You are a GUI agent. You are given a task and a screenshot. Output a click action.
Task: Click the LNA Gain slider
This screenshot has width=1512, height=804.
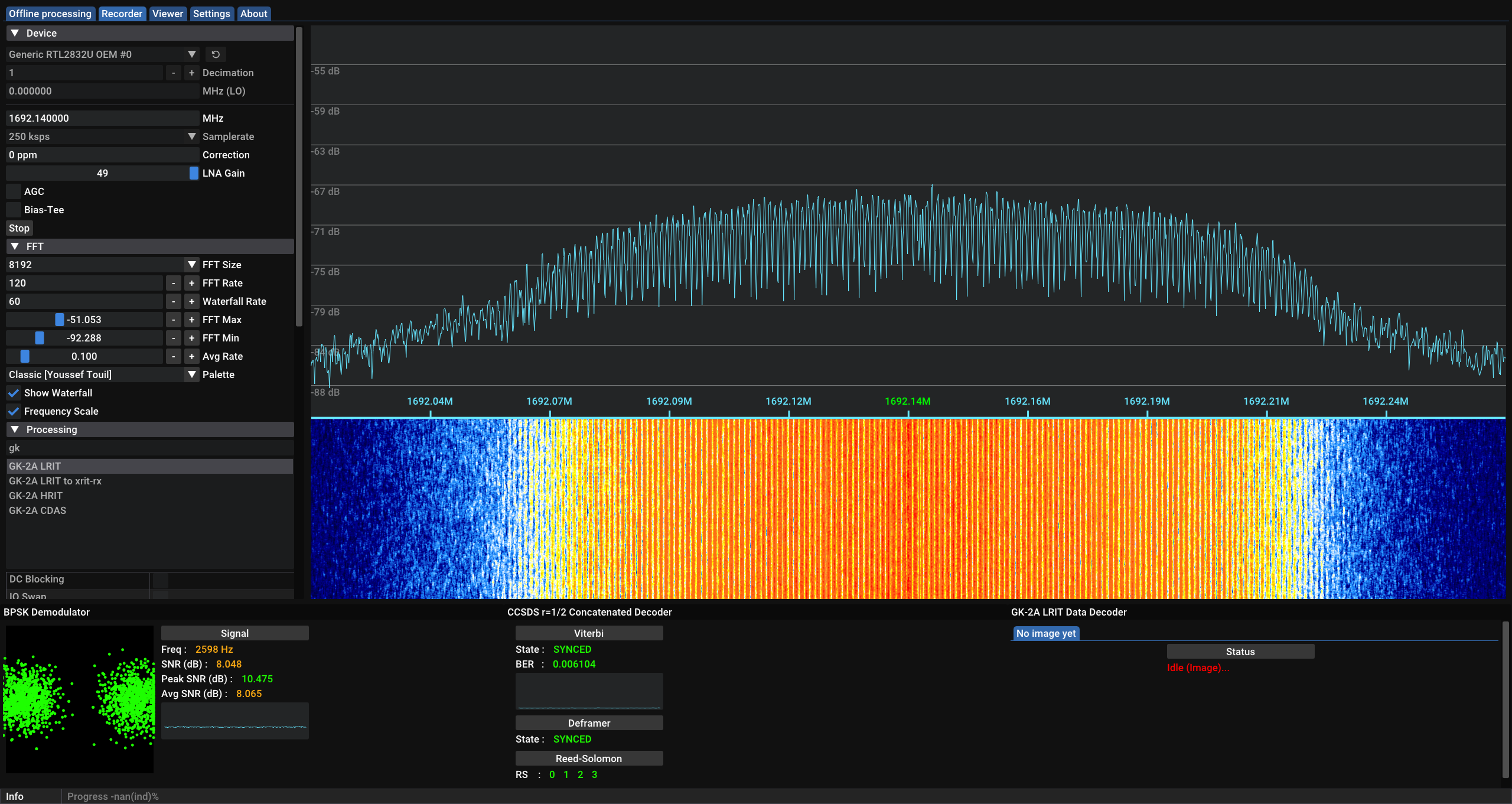tap(102, 173)
